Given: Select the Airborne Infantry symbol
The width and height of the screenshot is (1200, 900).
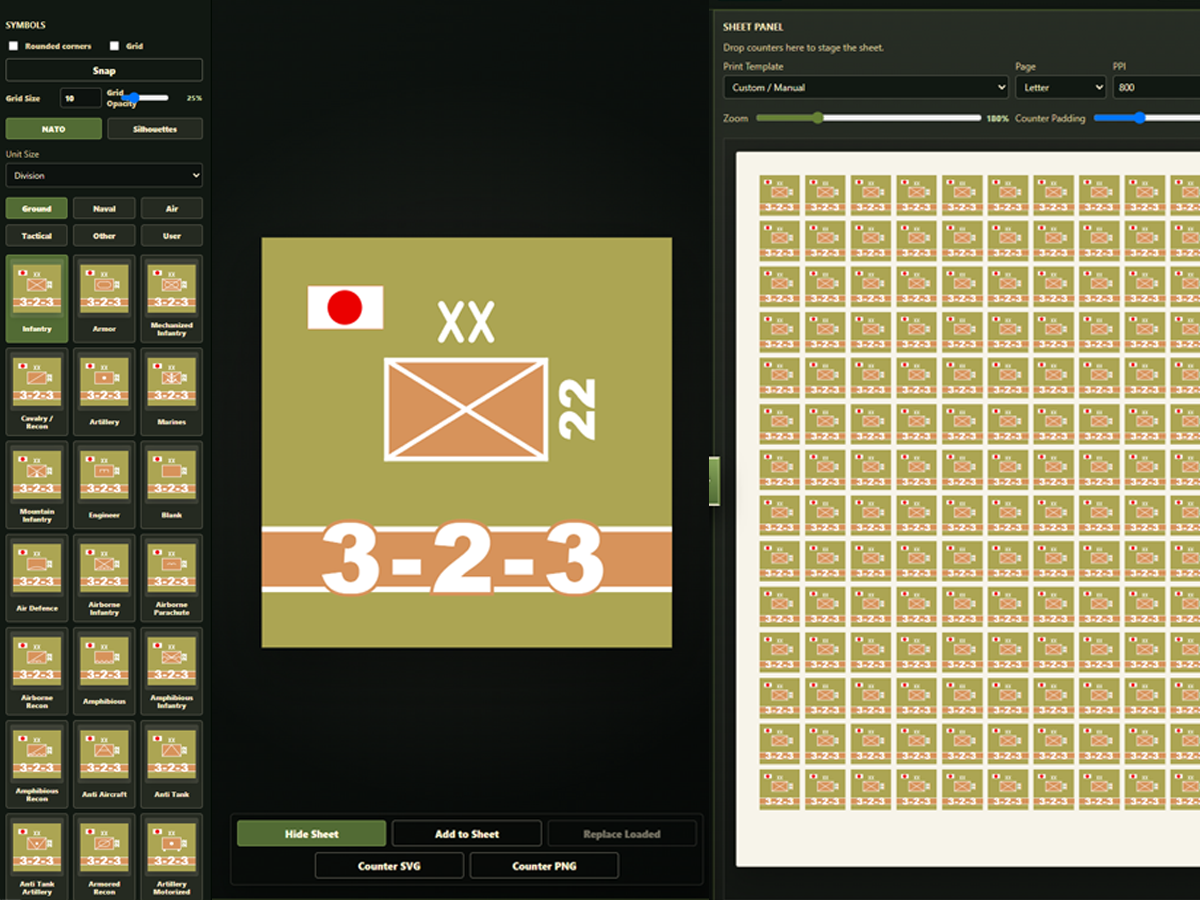Looking at the screenshot, I should point(104,578).
